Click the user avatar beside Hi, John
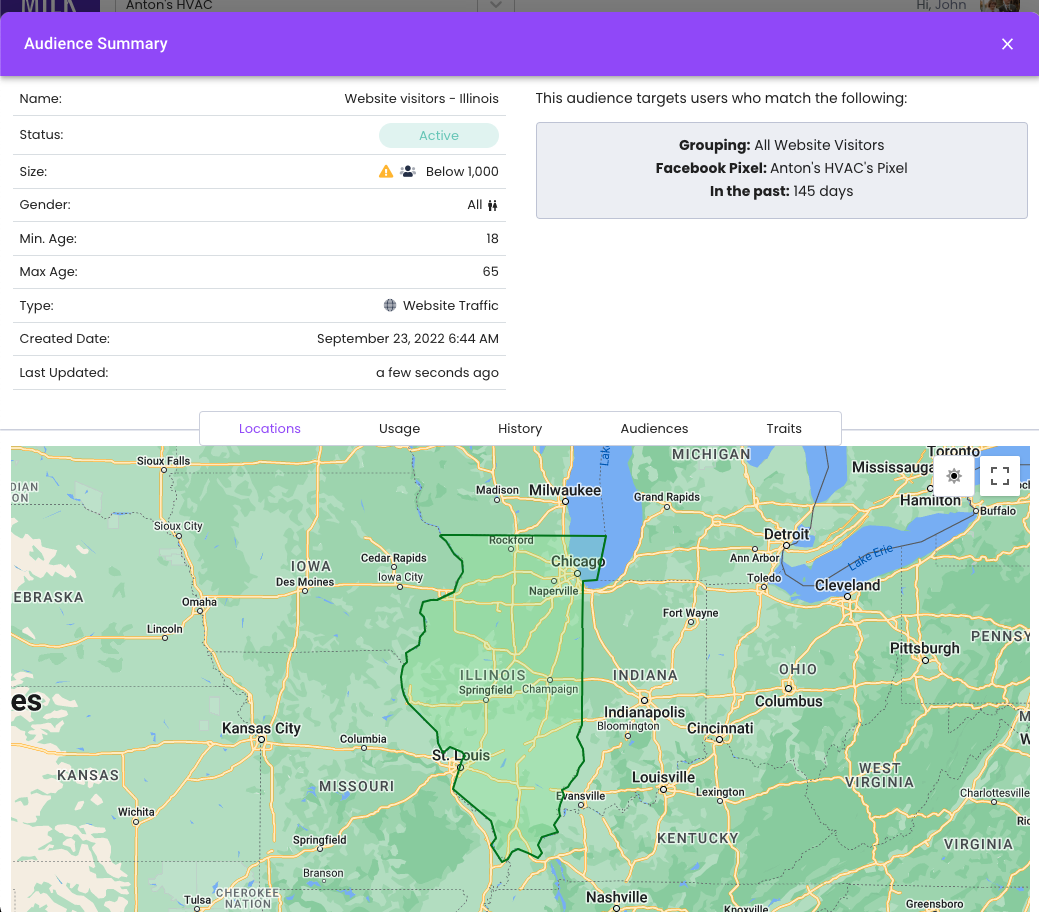This screenshot has width=1039, height=912. pyautogui.click(x=999, y=6)
